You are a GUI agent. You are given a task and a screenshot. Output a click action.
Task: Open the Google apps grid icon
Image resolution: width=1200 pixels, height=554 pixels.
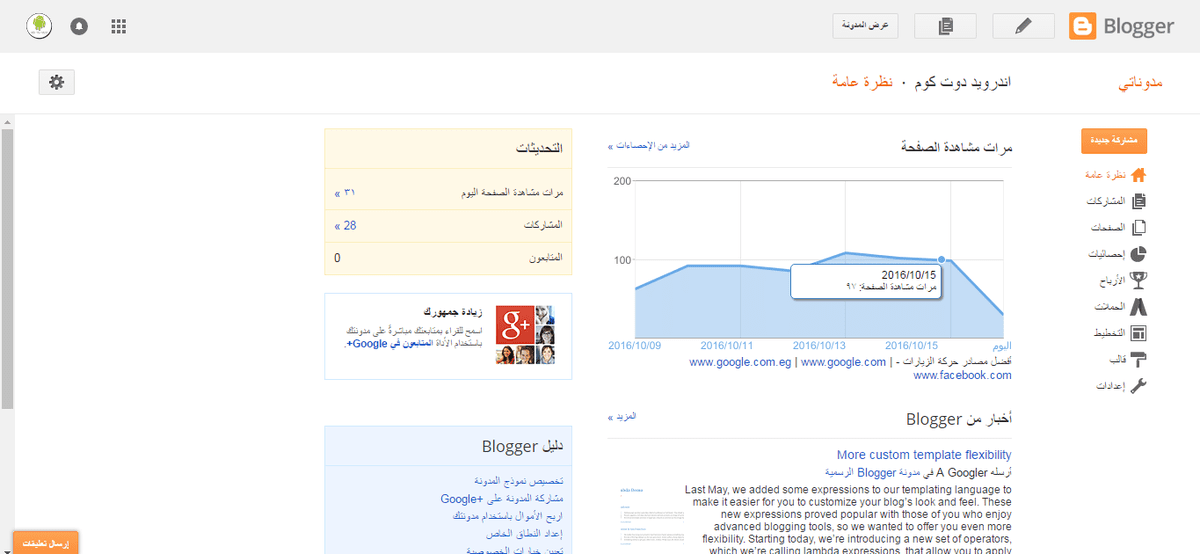pyautogui.click(x=118, y=26)
